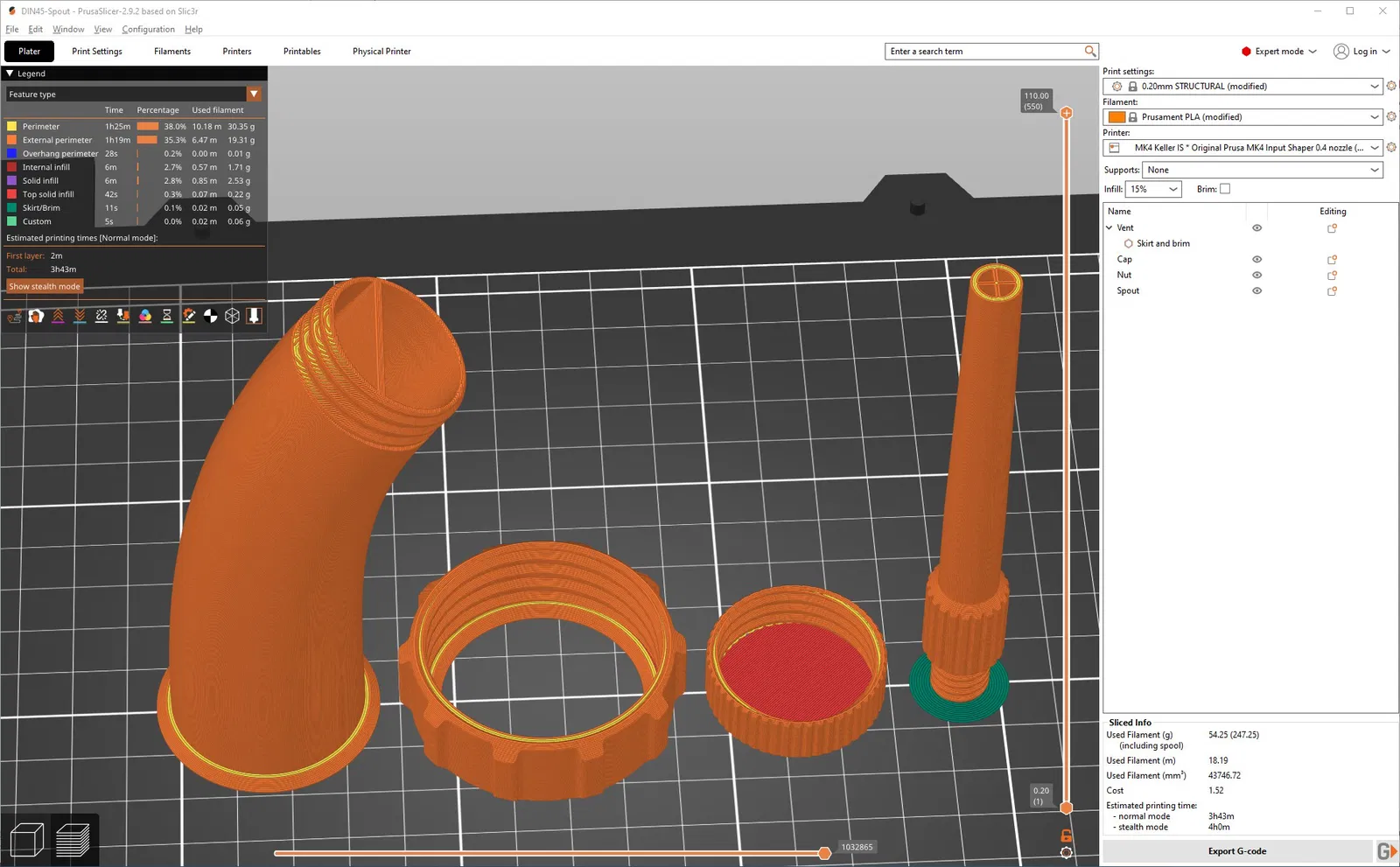Viewport: 1400px width, 867px height.
Task: Enable the Brim checkbox
Action: pos(1225,189)
